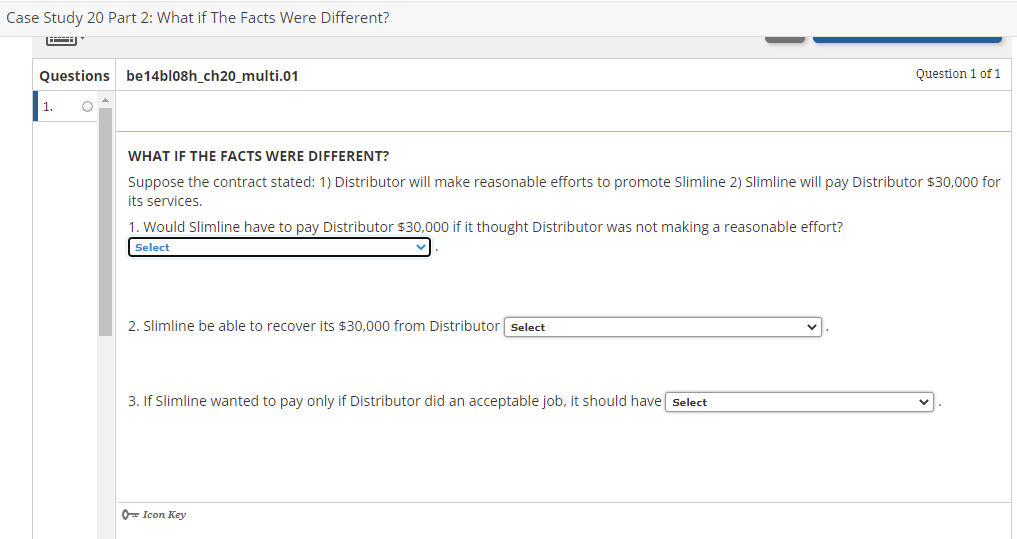
Task: Click the question list scrollbar thumb
Action: 105,222
